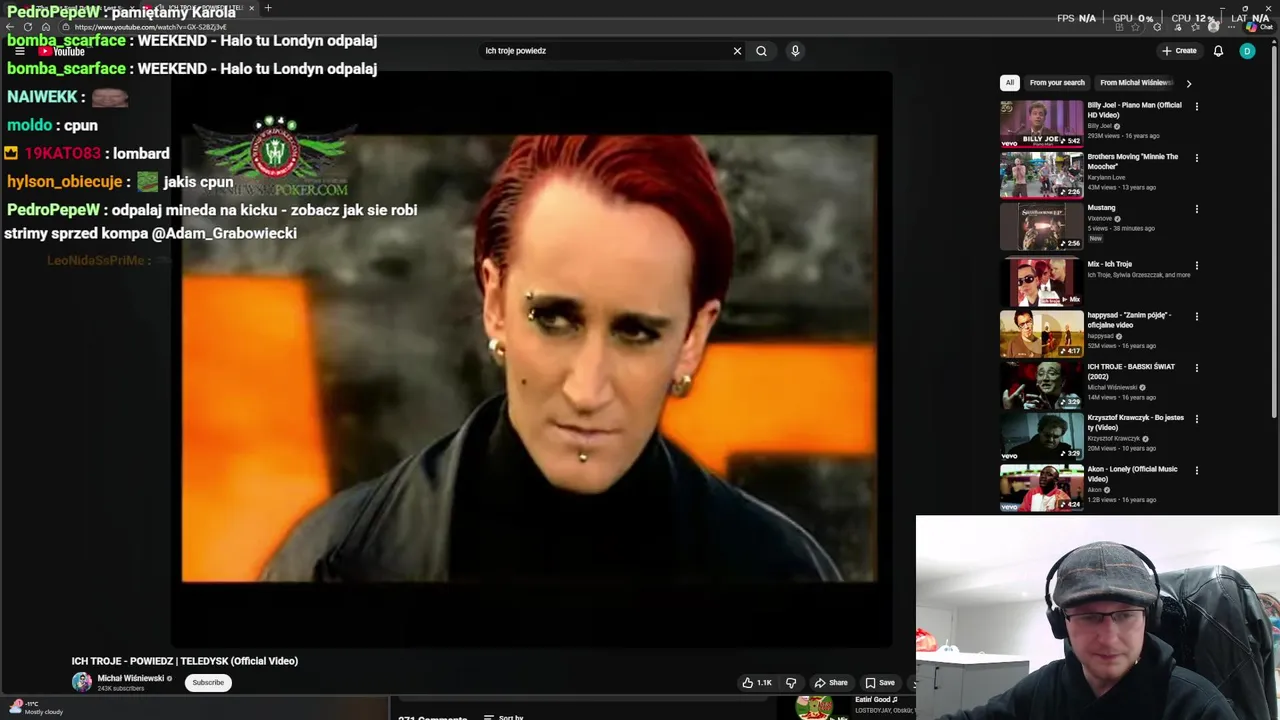
Task: Open Brothers Moving Minnie The Moocher thumbnail
Action: [x=1041, y=175]
